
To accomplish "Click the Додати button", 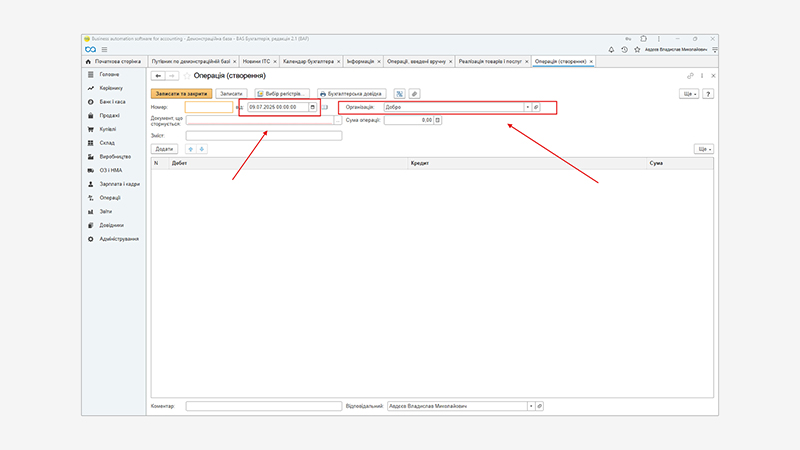I will [x=164, y=149].
